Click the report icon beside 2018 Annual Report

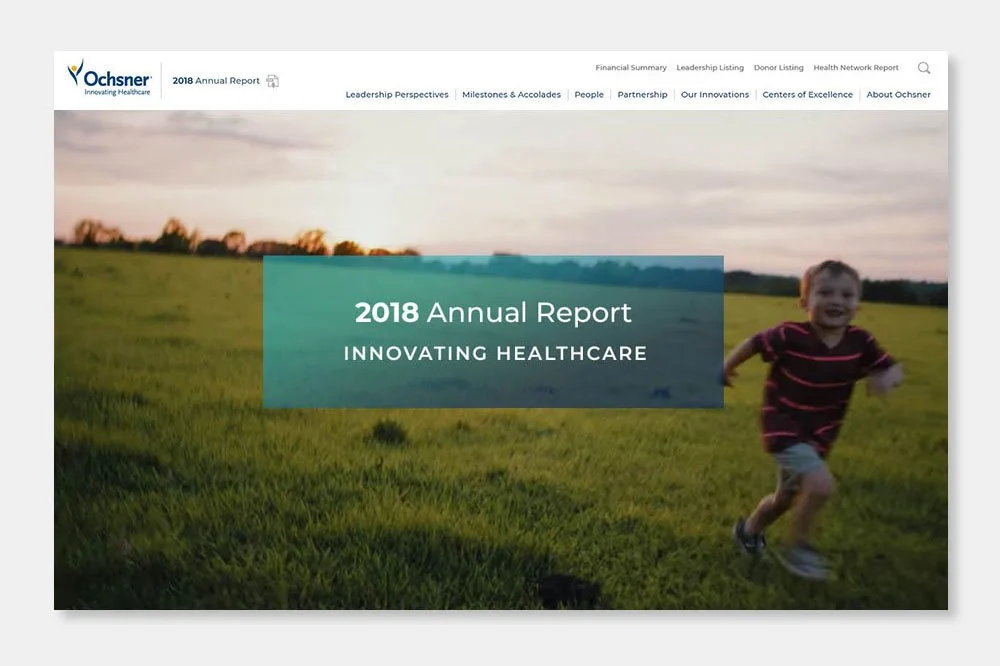[272, 80]
